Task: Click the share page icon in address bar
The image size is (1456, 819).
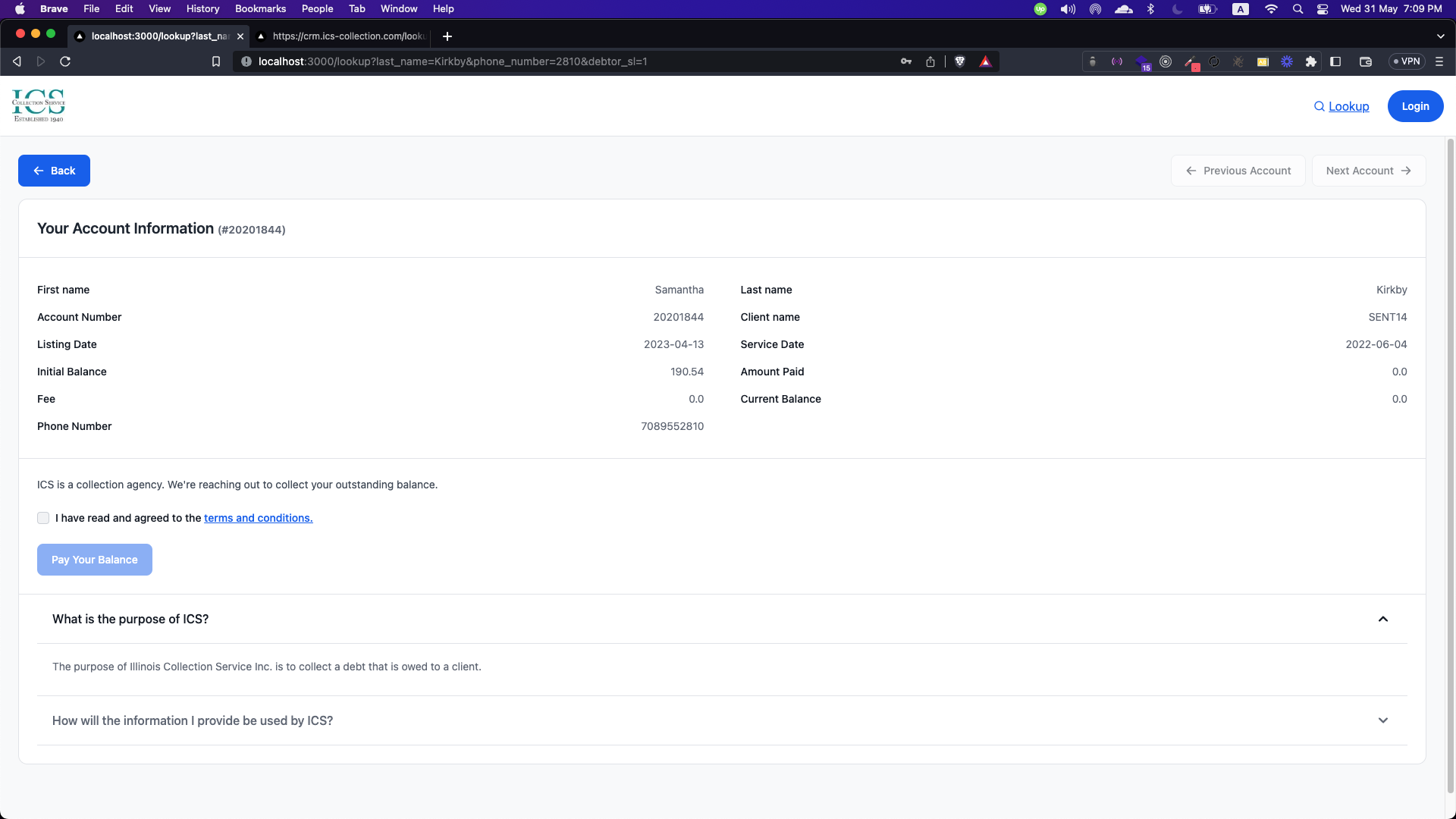Action: [x=930, y=61]
